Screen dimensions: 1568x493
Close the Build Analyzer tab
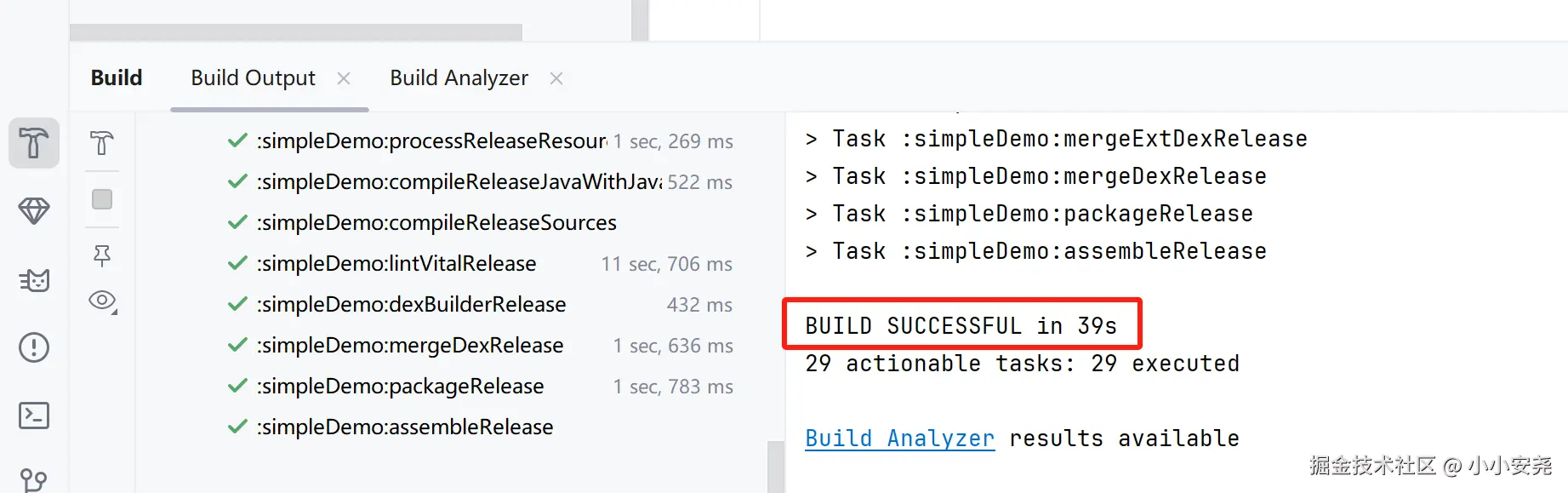pyautogui.click(x=556, y=78)
